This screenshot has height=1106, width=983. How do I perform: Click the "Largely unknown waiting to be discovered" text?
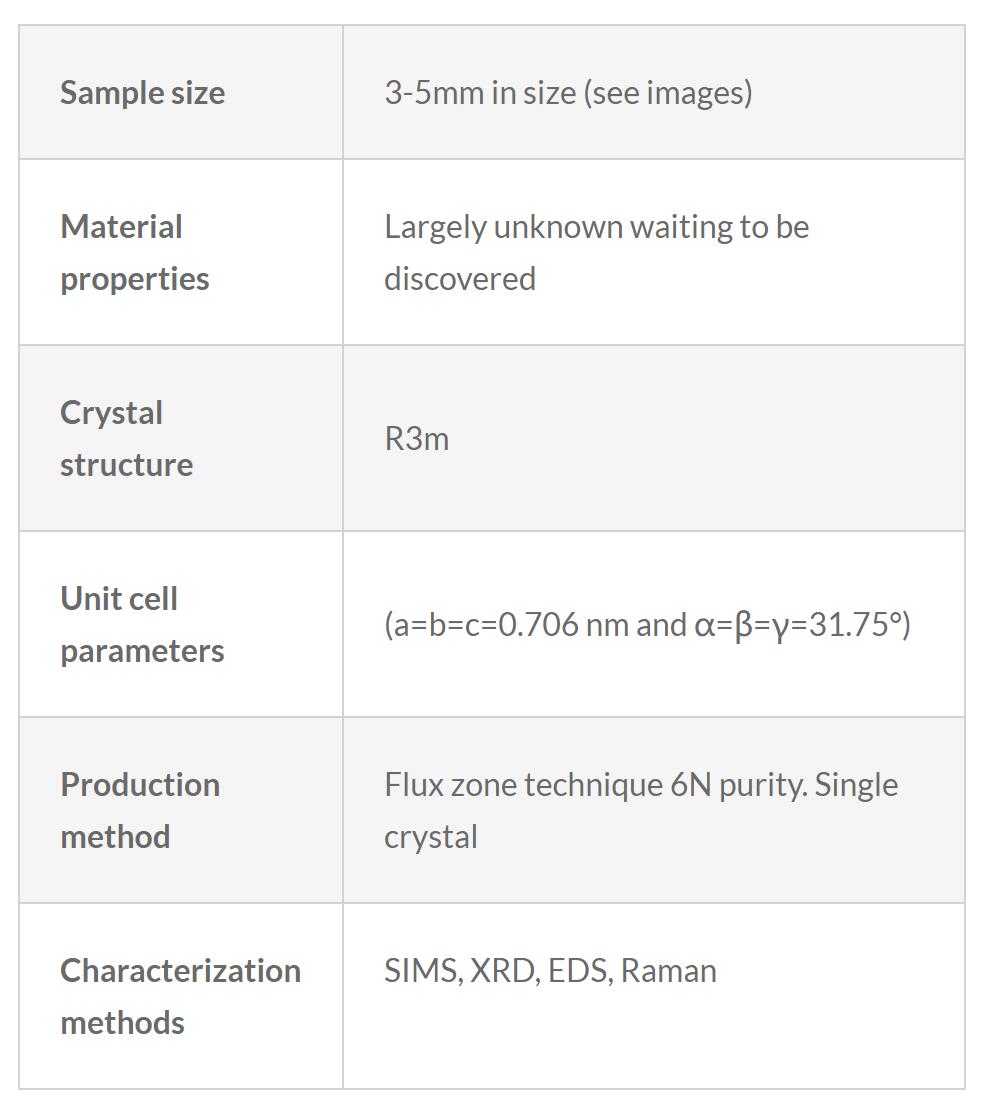[x=596, y=228]
